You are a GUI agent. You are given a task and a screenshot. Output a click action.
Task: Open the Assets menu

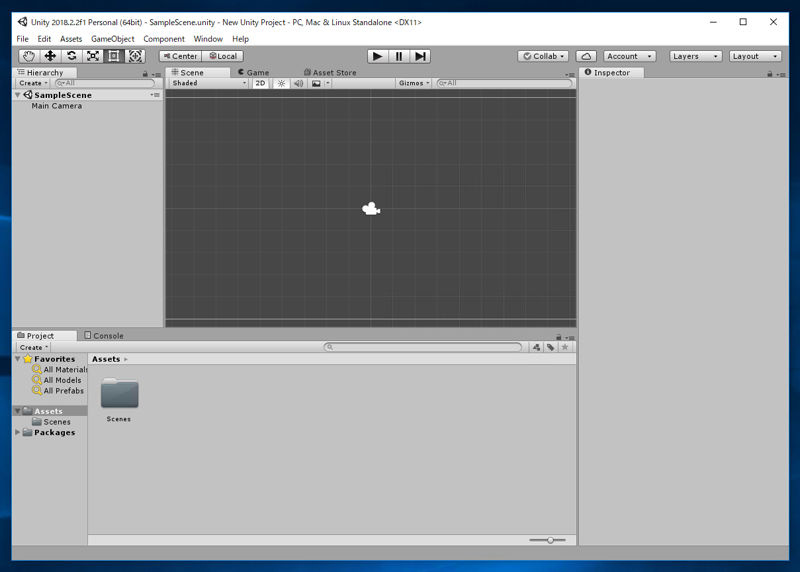(x=71, y=39)
